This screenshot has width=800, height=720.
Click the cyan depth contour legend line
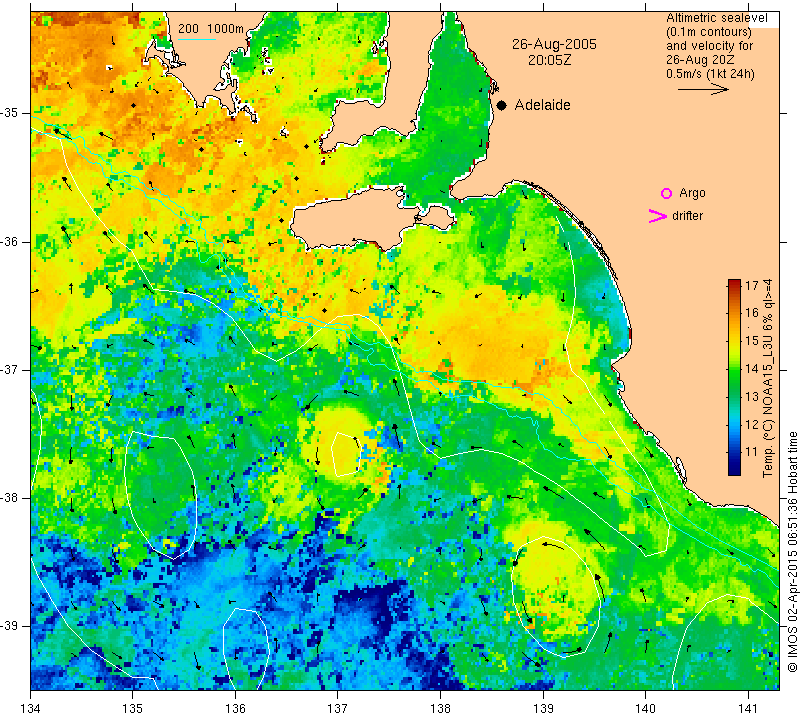tap(197, 39)
